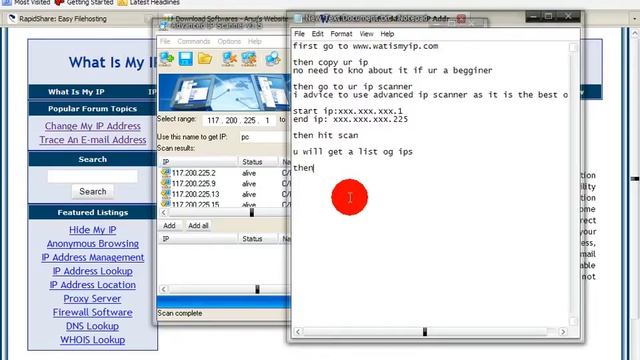The height and width of the screenshot is (360, 640).
Task: Select computer icon beside 117.200.225.13
Action: pyautogui.click(x=166, y=194)
